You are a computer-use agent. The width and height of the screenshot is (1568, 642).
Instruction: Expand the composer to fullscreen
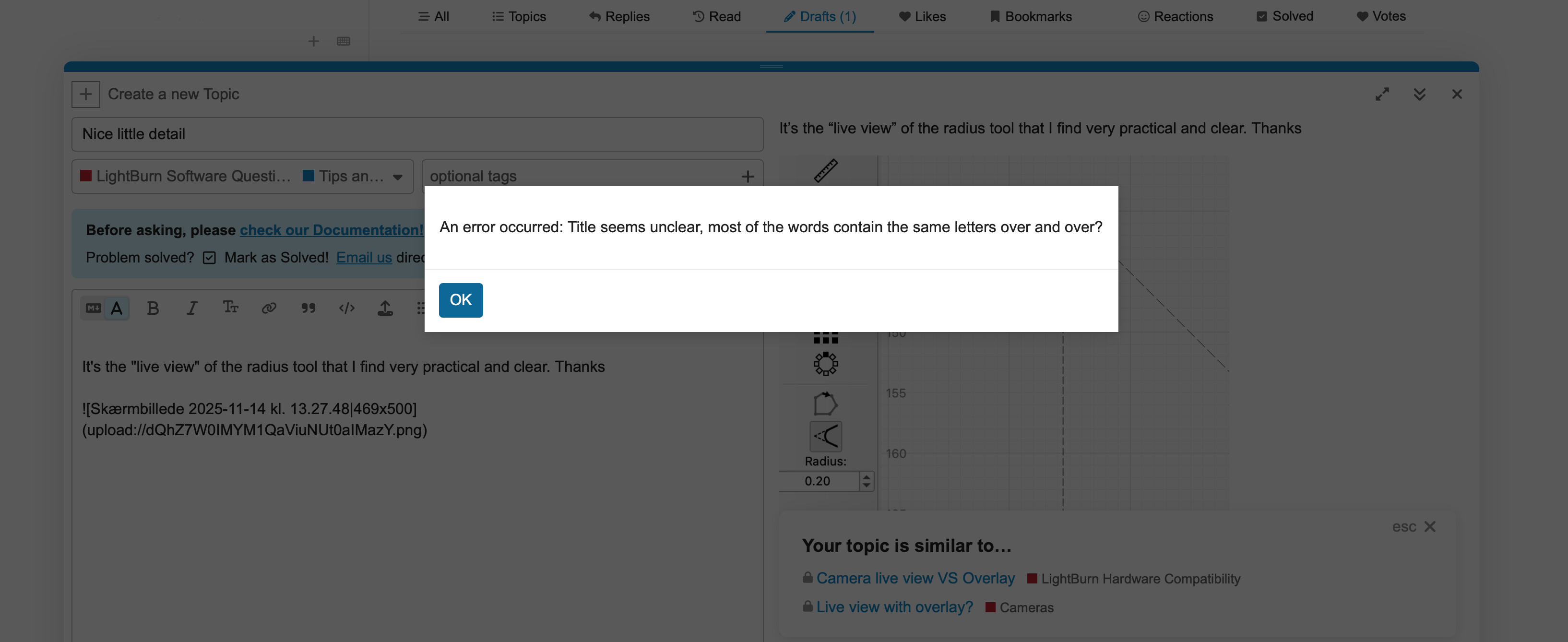tap(1382, 95)
